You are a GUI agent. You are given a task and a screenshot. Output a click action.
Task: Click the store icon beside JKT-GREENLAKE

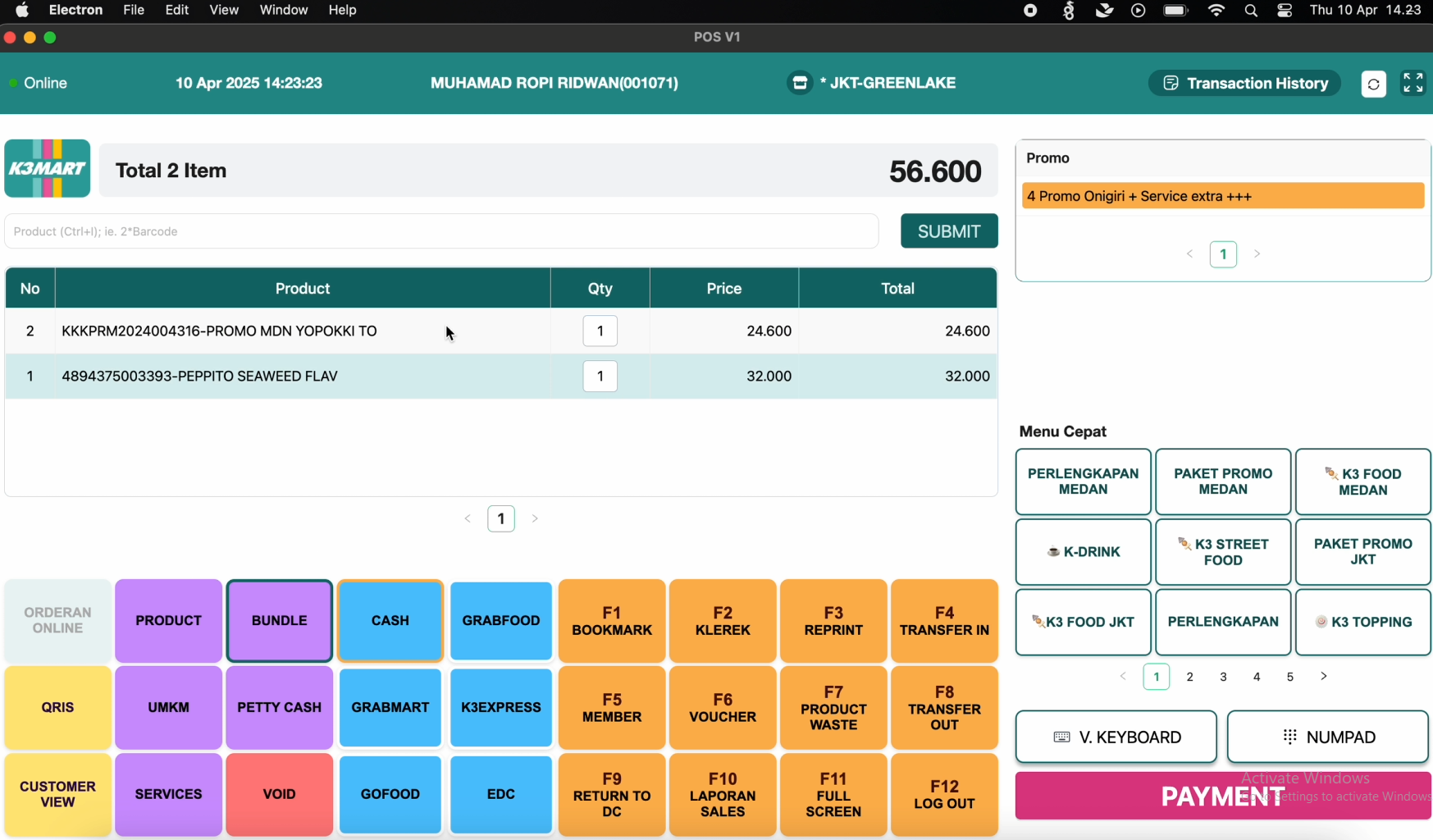(x=800, y=83)
